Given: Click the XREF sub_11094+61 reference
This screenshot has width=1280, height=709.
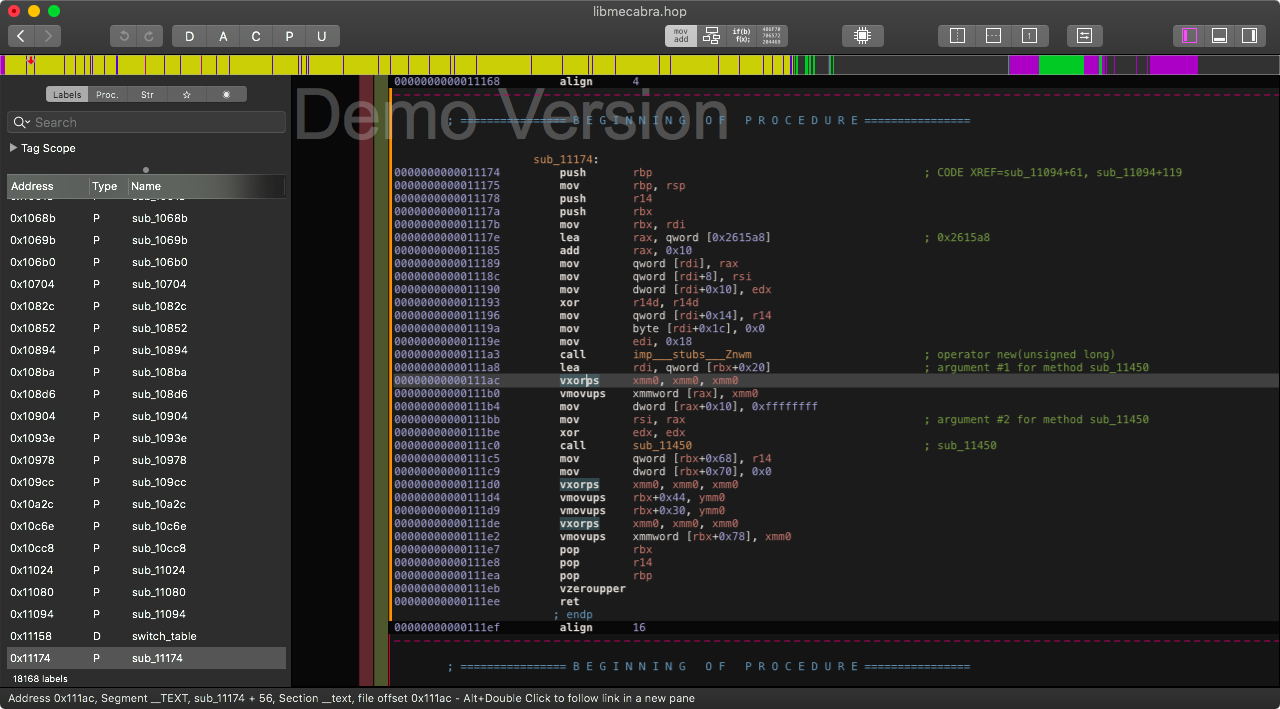Looking at the screenshot, I should tap(1046, 173).
